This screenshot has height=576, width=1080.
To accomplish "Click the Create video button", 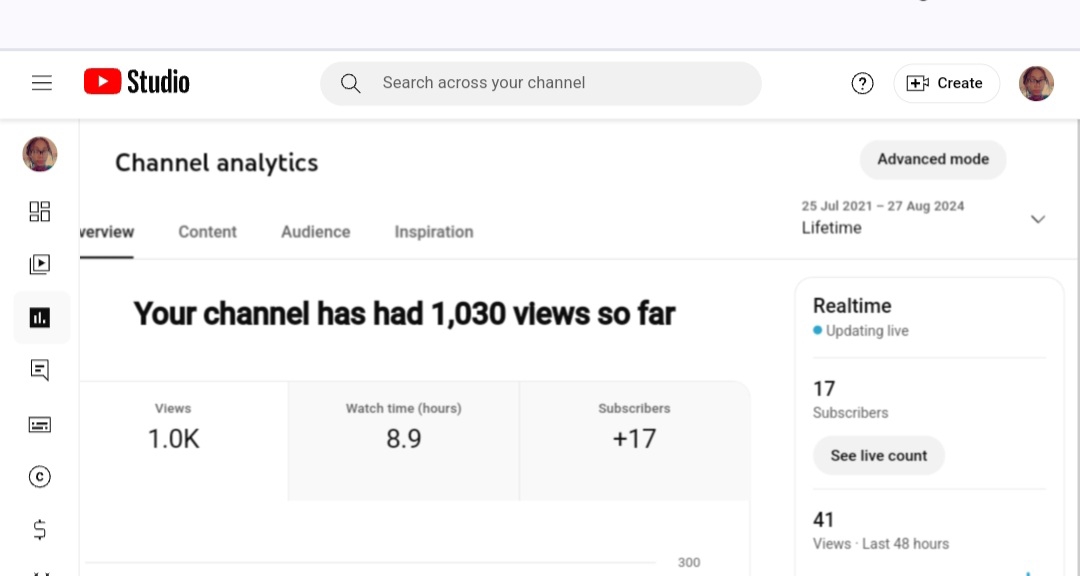I will click(x=945, y=83).
